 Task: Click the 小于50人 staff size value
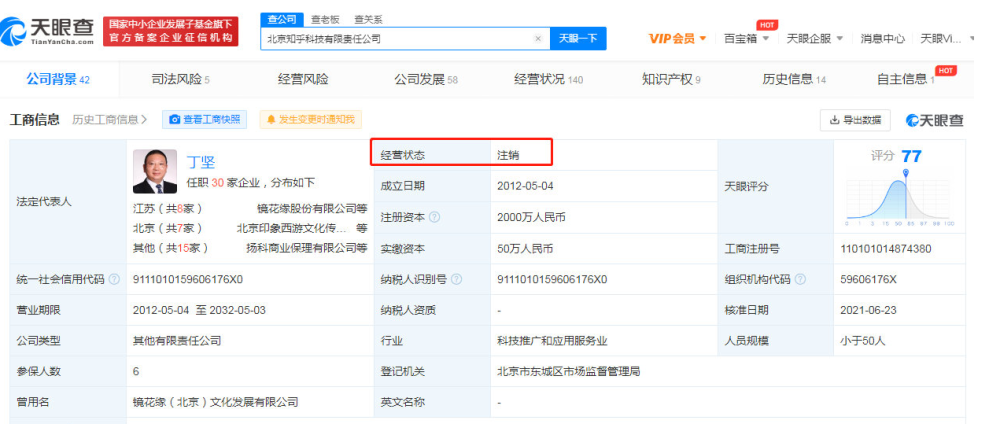click(x=863, y=341)
